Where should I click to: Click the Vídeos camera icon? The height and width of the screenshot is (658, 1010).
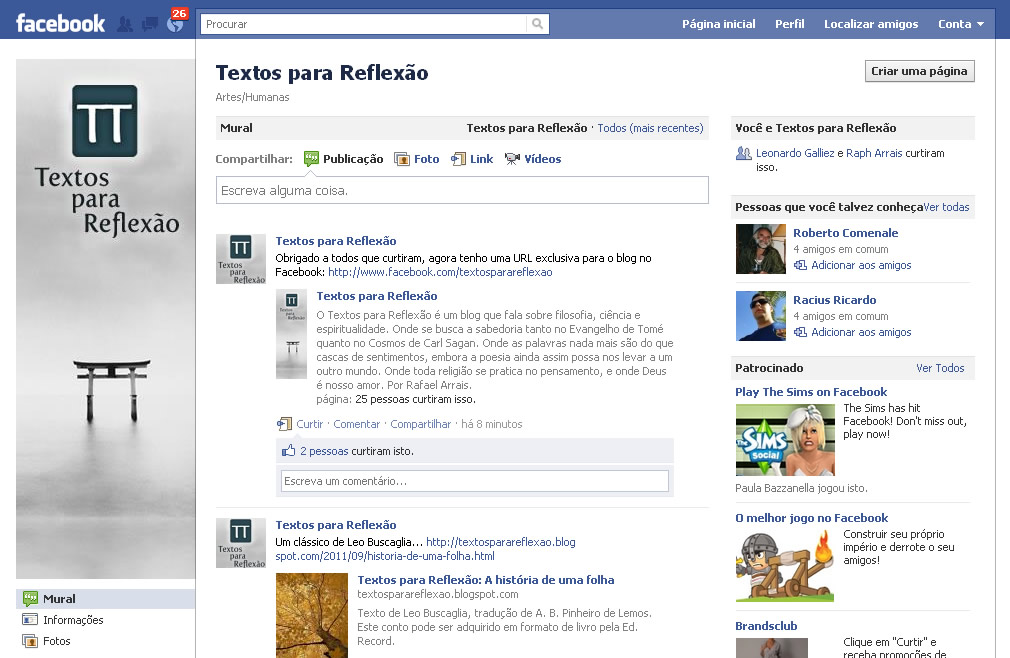point(512,159)
